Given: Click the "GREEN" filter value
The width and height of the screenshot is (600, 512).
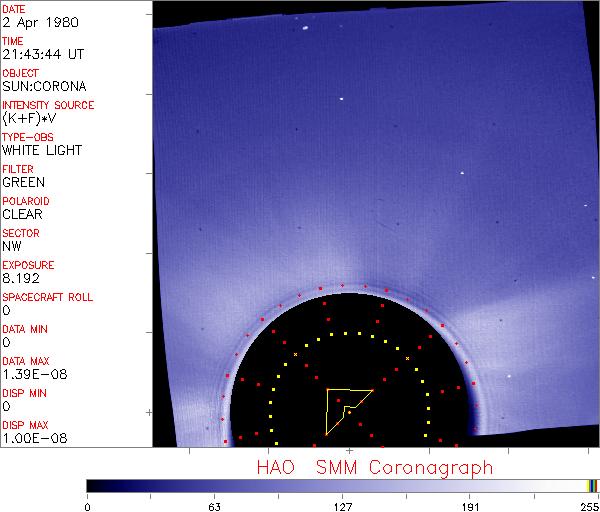Looking at the screenshot, I should click(x=23, y=183).
